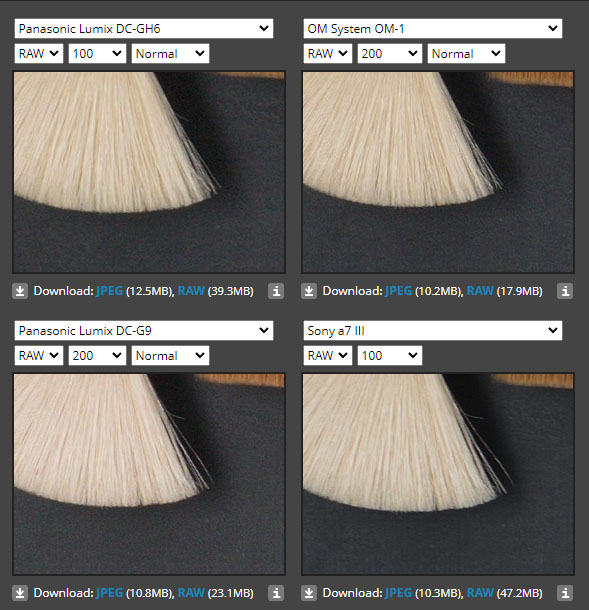The image size is (589, 610).
Task: Download the 17.9MB RAW for OM-1
Action: 480,291
